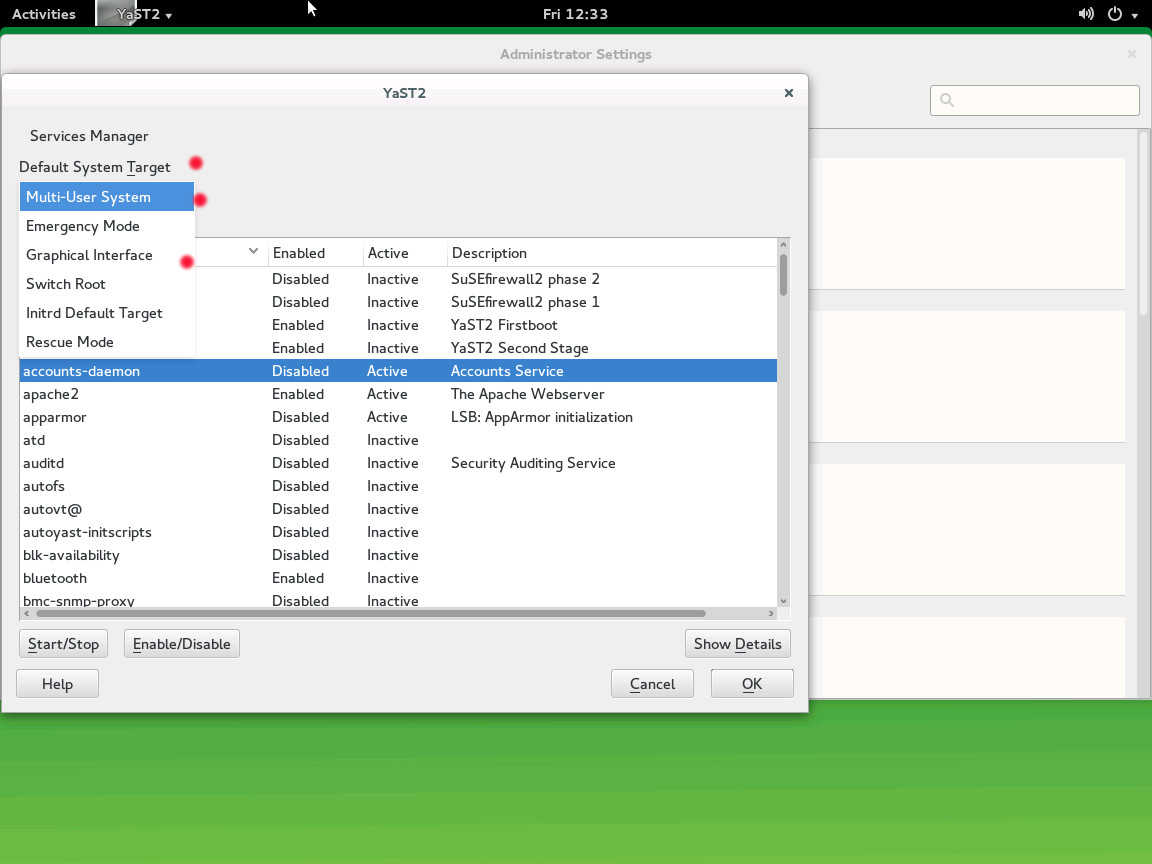The image size is (1152, 864).
Task: Click Security Auditing Service description
Action: point(533,463)
